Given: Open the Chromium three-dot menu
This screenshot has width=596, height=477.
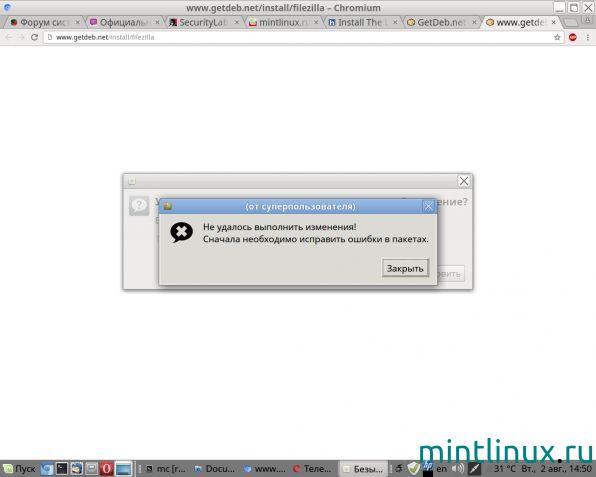Looking at the screenshot, I should point(588,37).
